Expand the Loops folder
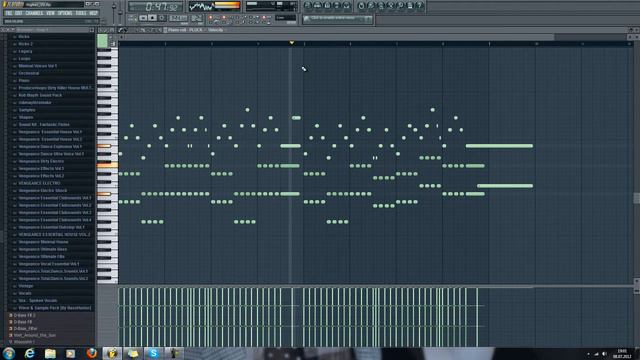 coord(24,58)
